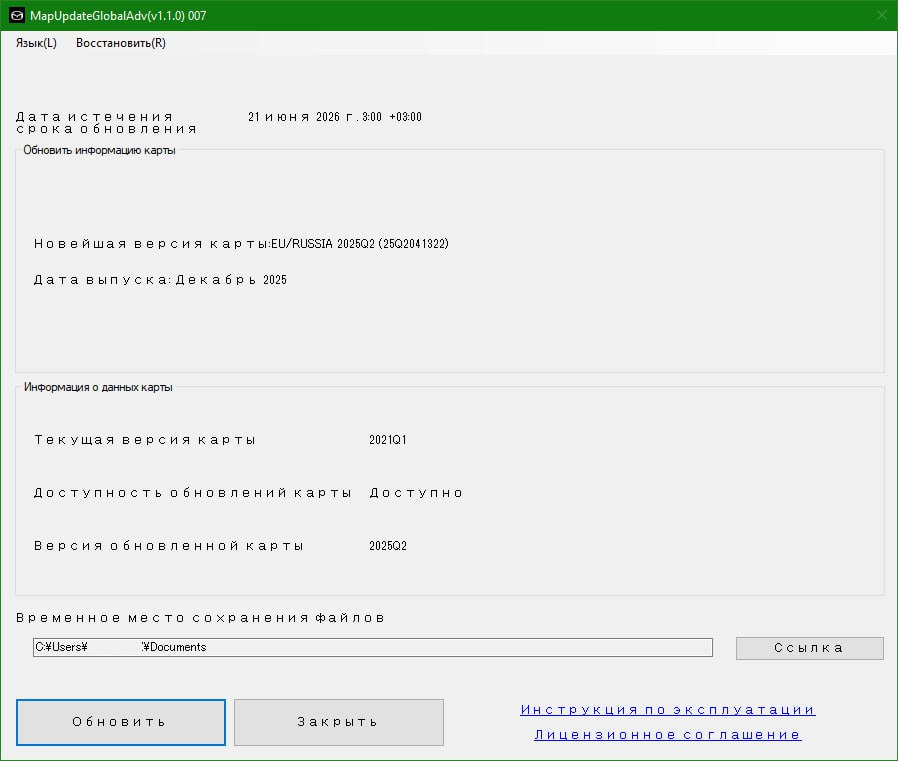Click the MapUpdateGlobalAdv app icon in title bar

coord(16,15)
